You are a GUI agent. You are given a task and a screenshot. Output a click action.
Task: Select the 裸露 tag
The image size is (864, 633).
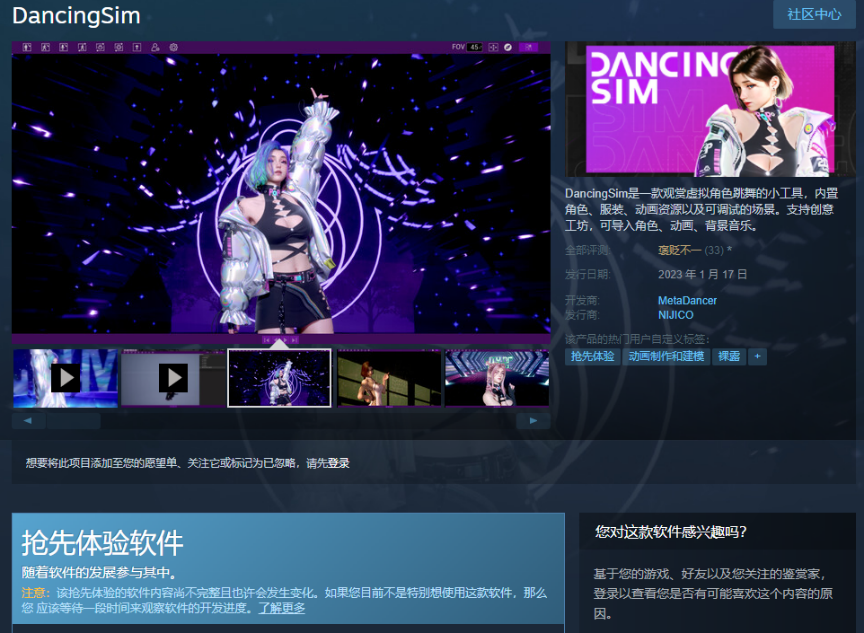(728, 356)
